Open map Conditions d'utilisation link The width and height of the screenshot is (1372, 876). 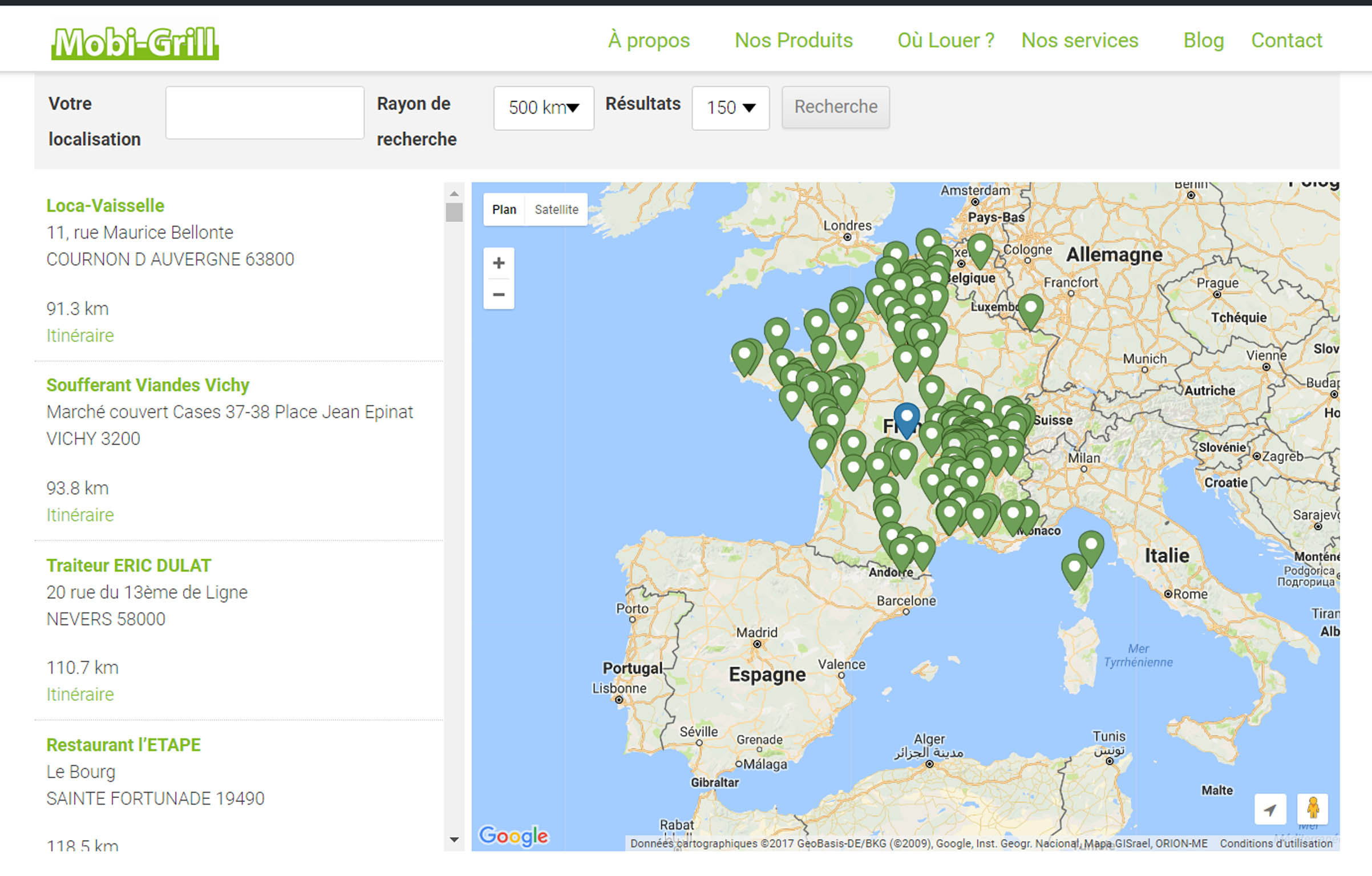click(1276, 843)
